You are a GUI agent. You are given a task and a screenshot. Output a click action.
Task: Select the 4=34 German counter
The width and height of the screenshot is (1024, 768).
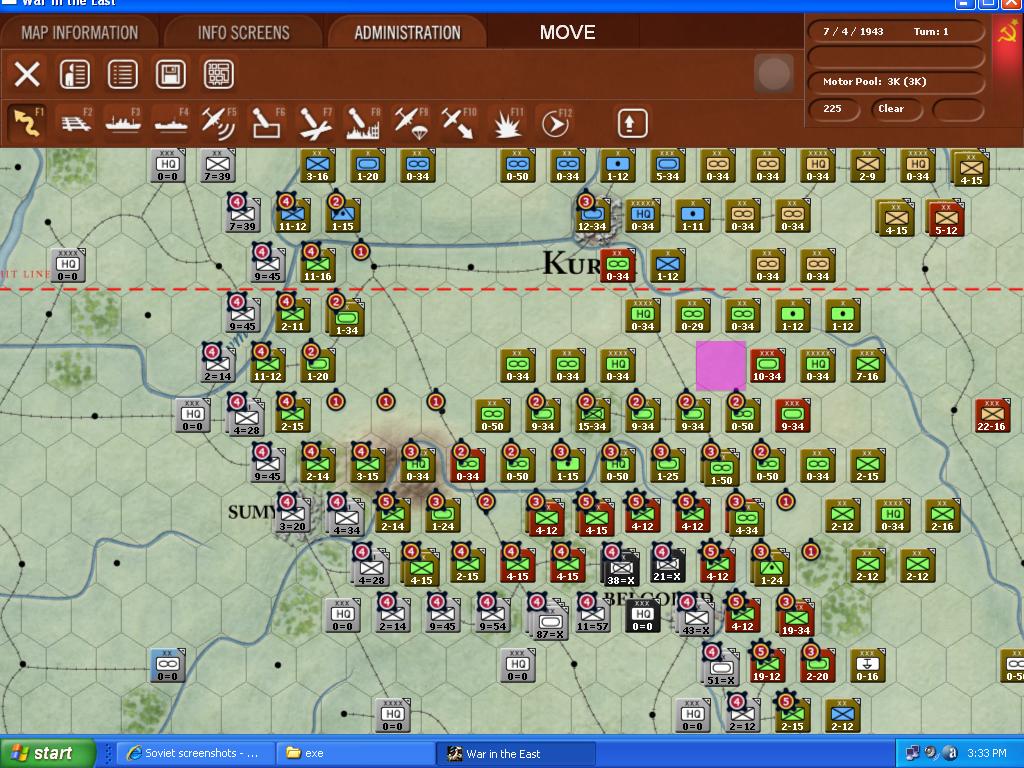pos(346,518)
